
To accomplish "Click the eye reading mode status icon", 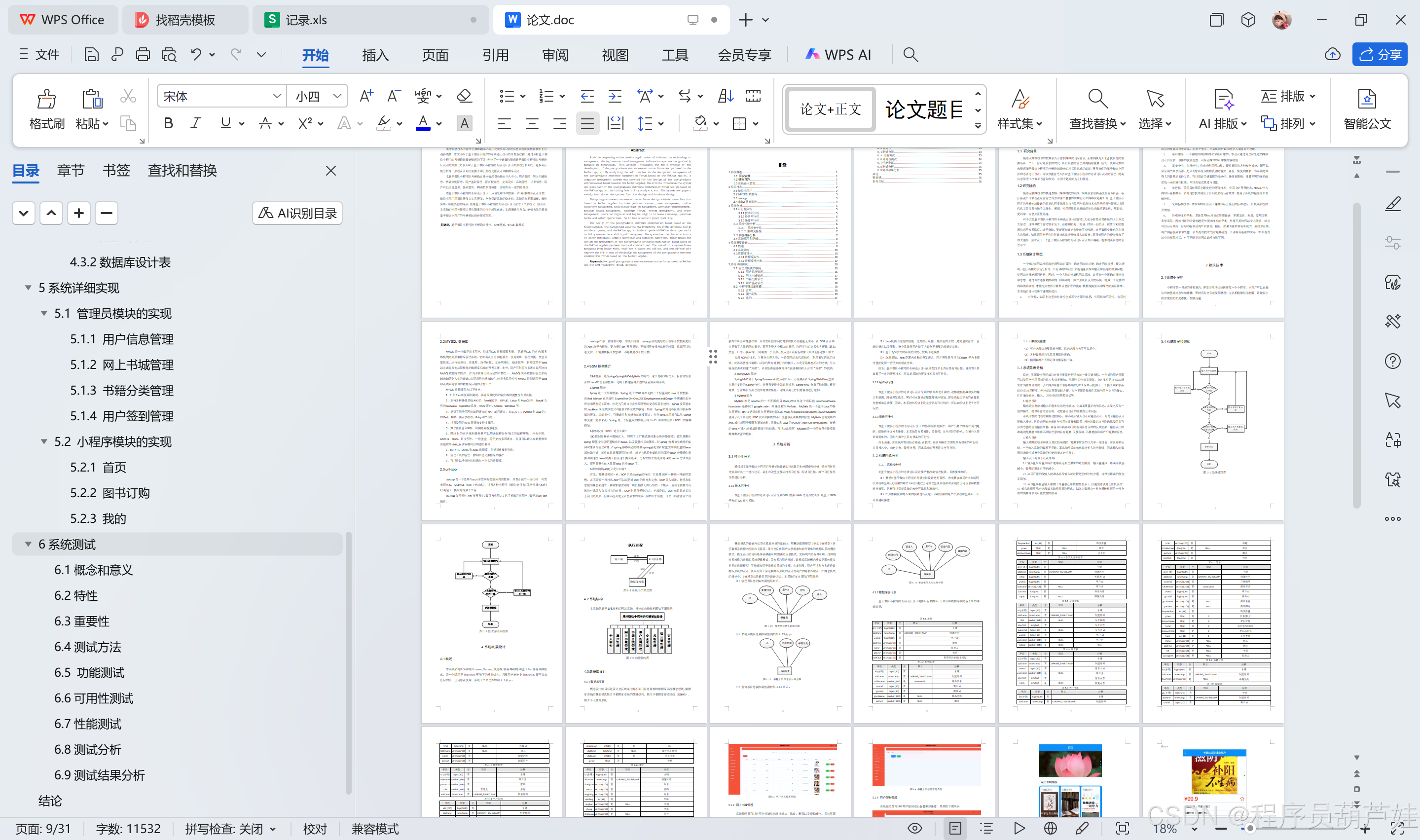I will 914,828.
